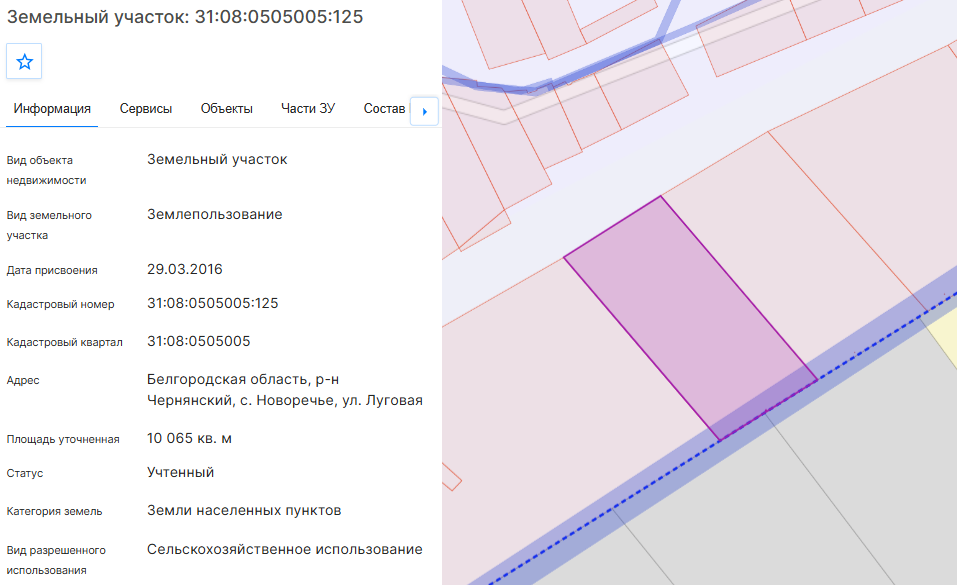Click cadastral number value 31:08:0505005:125
The width and height of the screenshot is (957, 585).
[212, 303]
